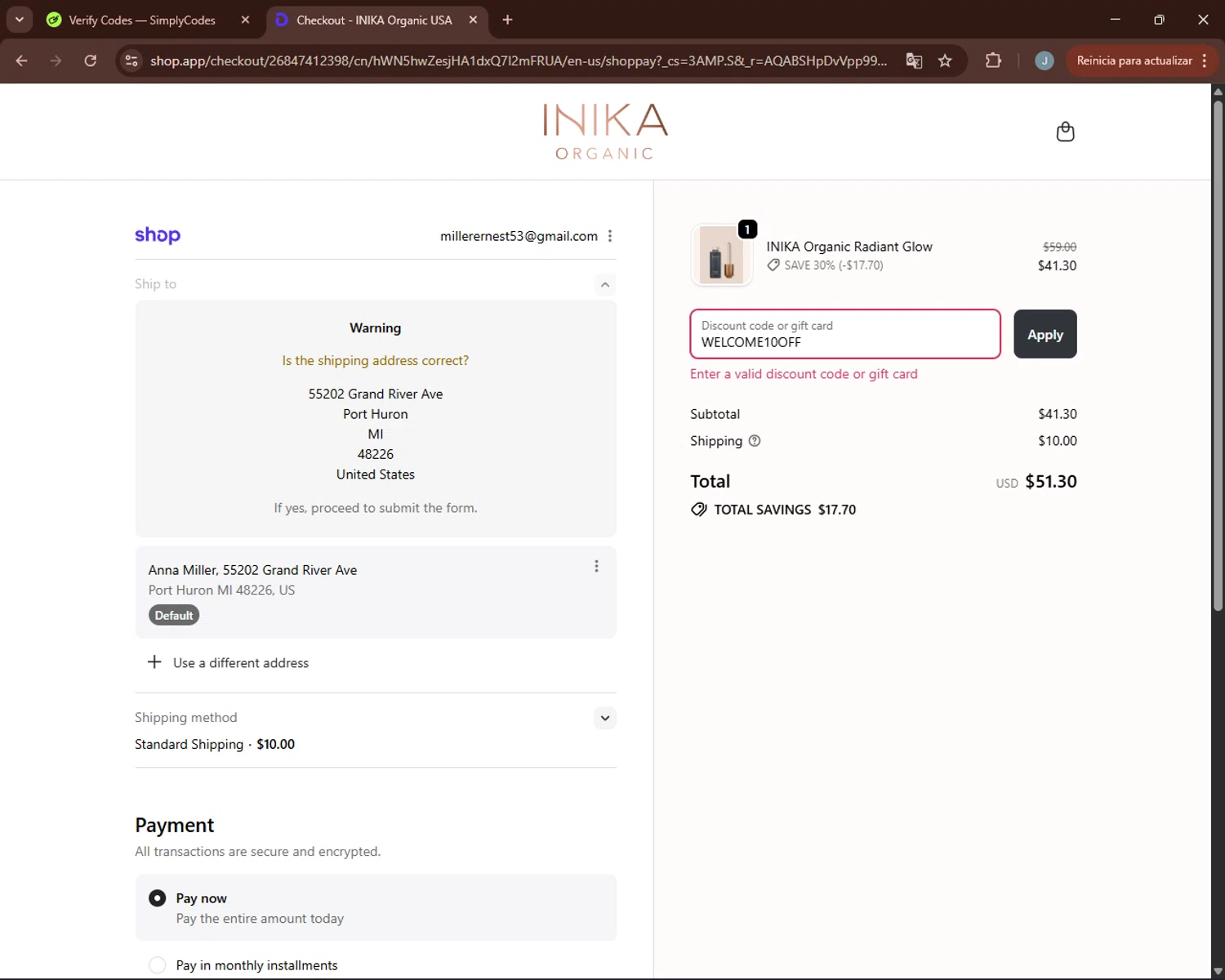The height and width of the screenshot is (980, 1225).
Task: Click the INIKA Organic Radiant Glow product name
Action: 849,247
